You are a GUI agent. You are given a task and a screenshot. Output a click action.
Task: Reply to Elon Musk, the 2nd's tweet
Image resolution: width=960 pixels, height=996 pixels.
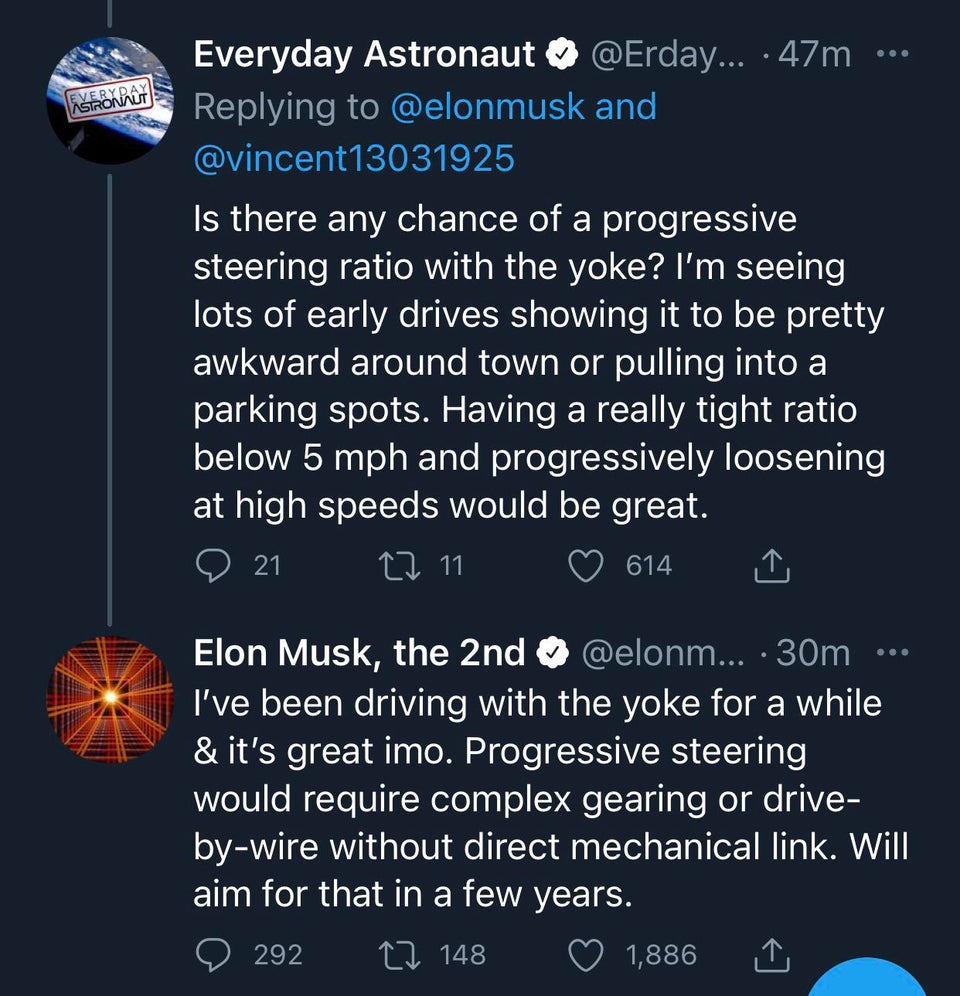click(x=210, y=955)
